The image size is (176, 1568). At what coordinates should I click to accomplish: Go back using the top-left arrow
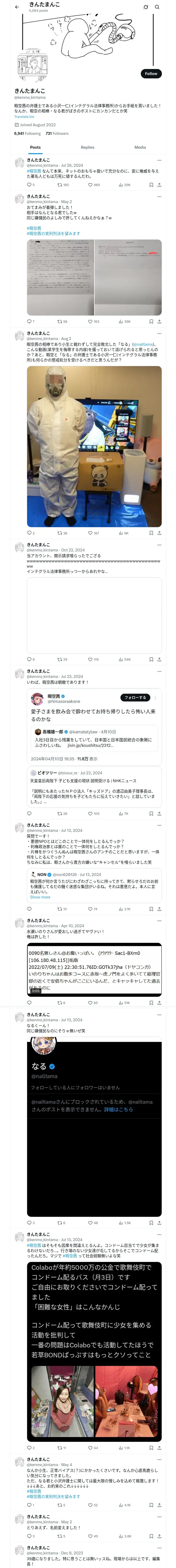point(16,7)
